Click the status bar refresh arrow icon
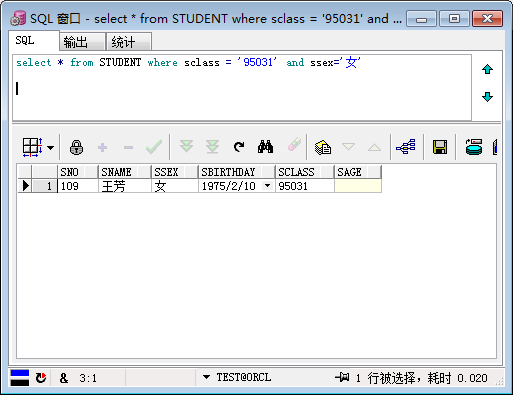 pos(41,378)
